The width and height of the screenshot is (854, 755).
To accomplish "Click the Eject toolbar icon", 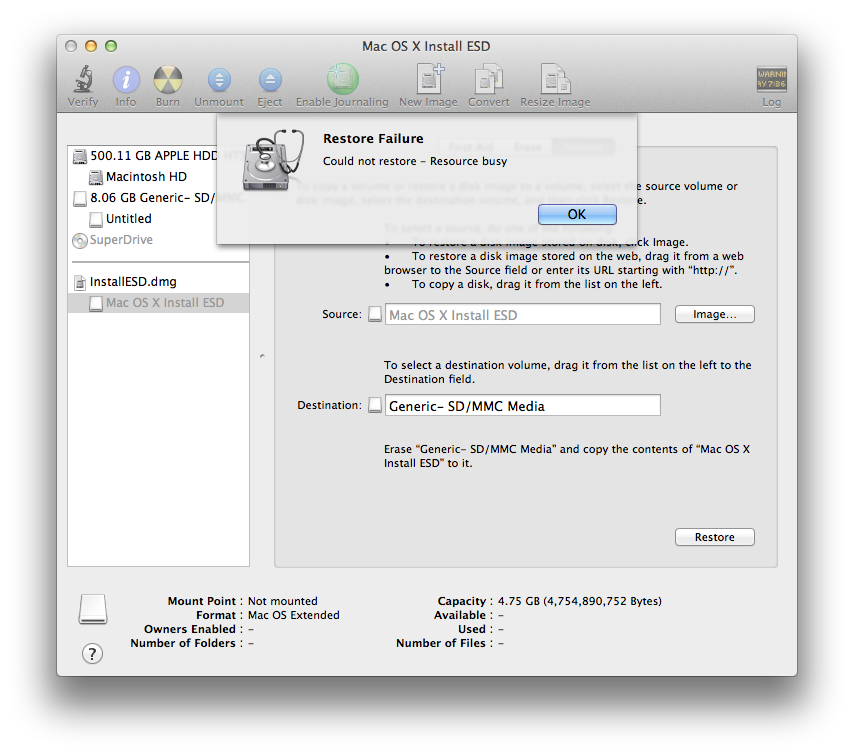I will click(x=270, y=80).
